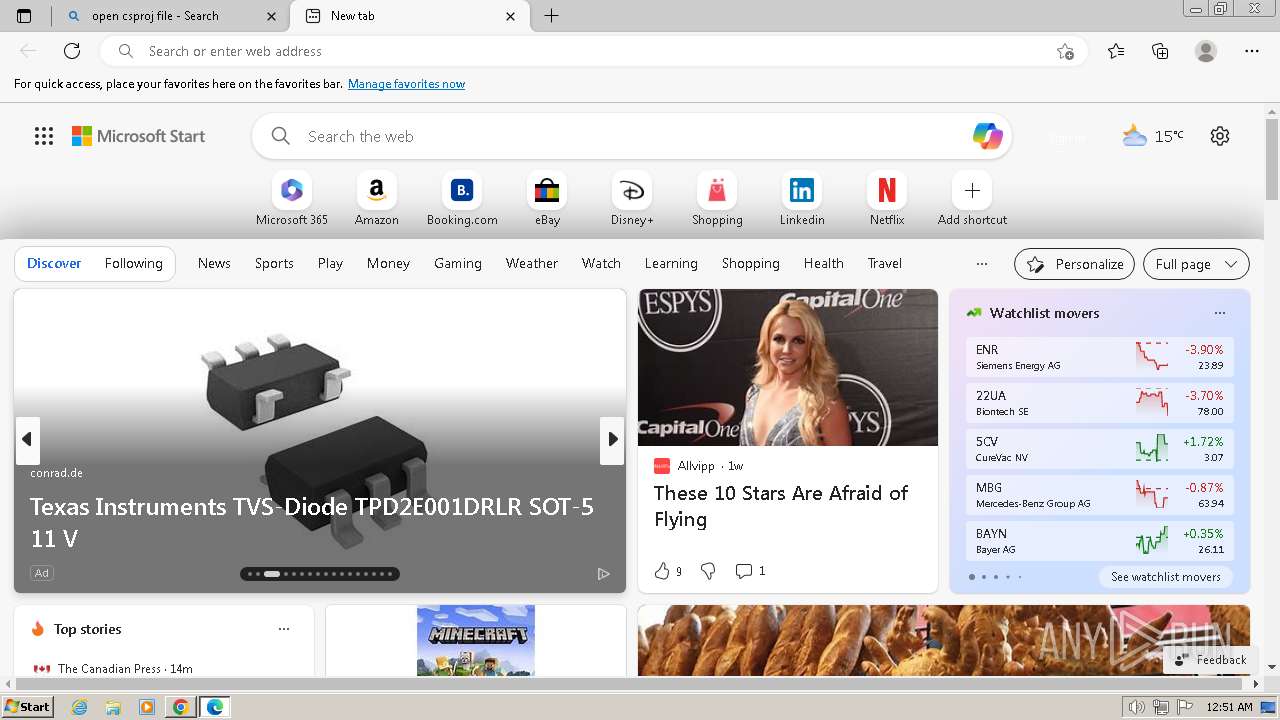This screenshot has width=1280, height=720.
Task: Open a new browser tab
Action: coord(551,16)
